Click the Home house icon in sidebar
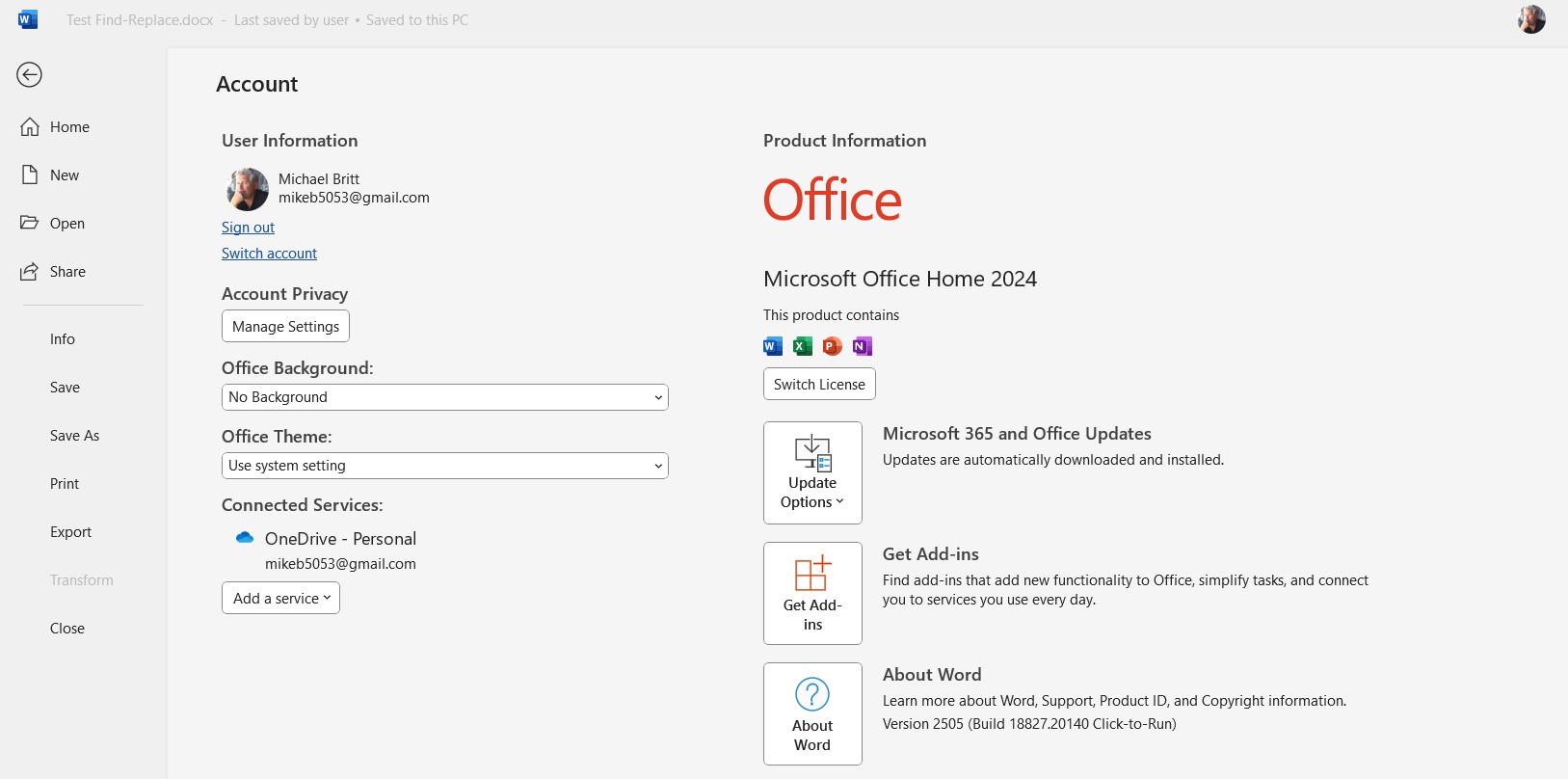Screen dimensions: 1568x779 (30, 126)
